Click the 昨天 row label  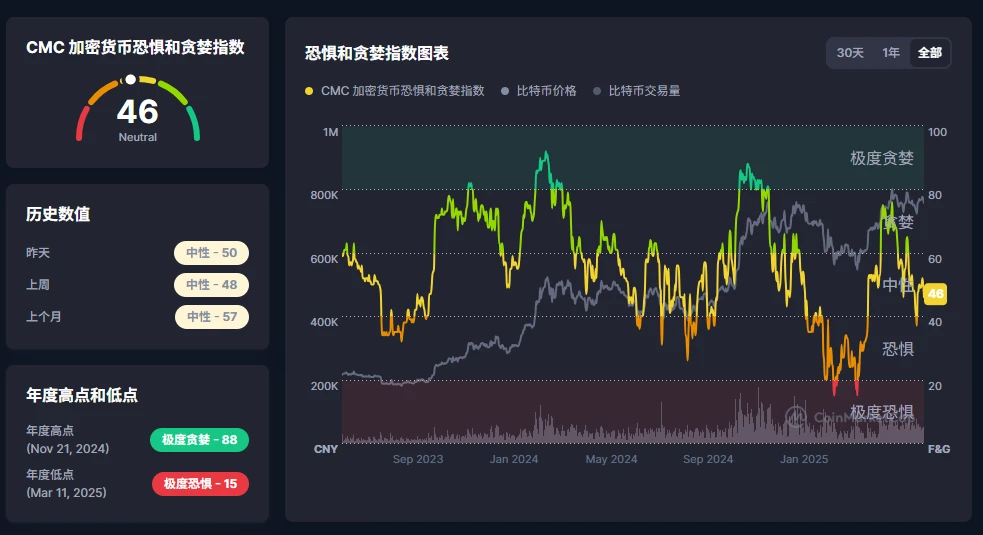(38, 253)
